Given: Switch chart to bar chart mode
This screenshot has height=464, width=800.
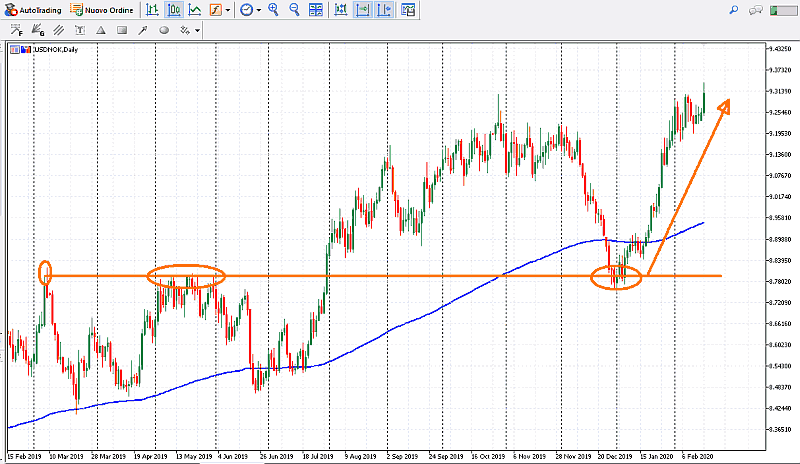Looking at the screenshot, I should click(151, 10).
